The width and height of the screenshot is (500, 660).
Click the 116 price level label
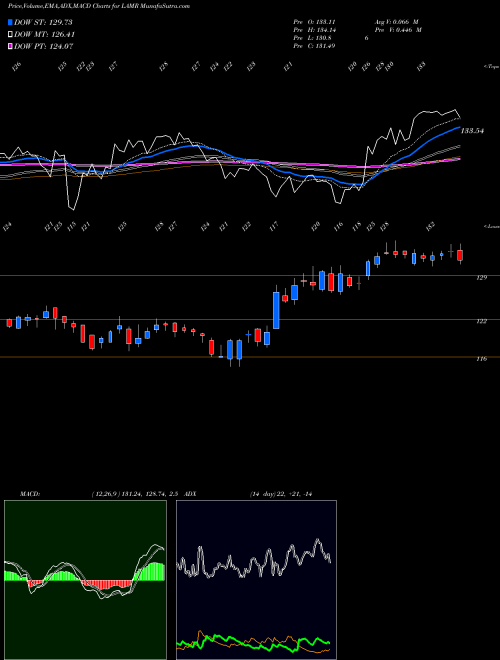click(x=482, y=359)
